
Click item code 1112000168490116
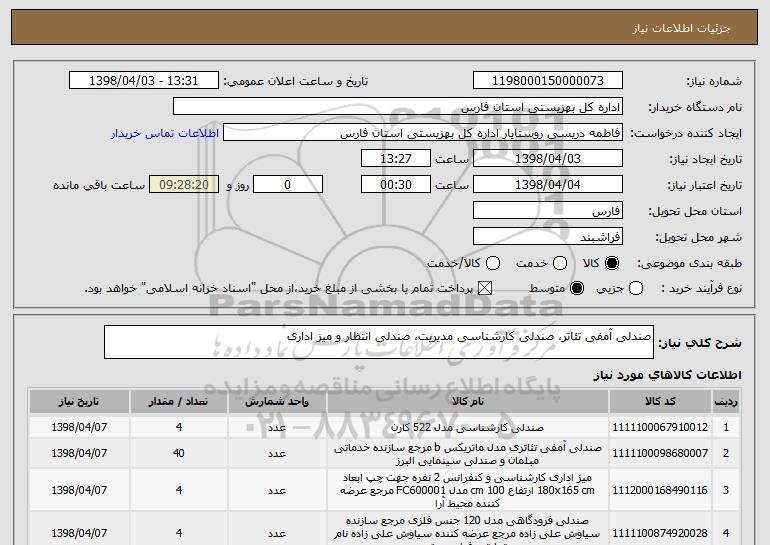click(x=660, y=490)
